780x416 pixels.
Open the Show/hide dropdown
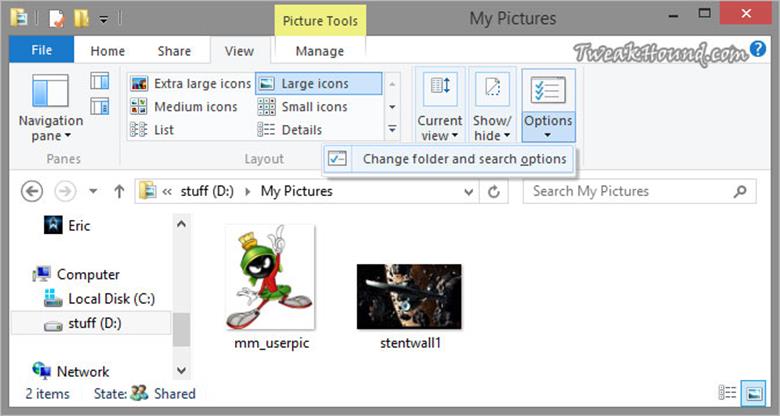[492, 105]
